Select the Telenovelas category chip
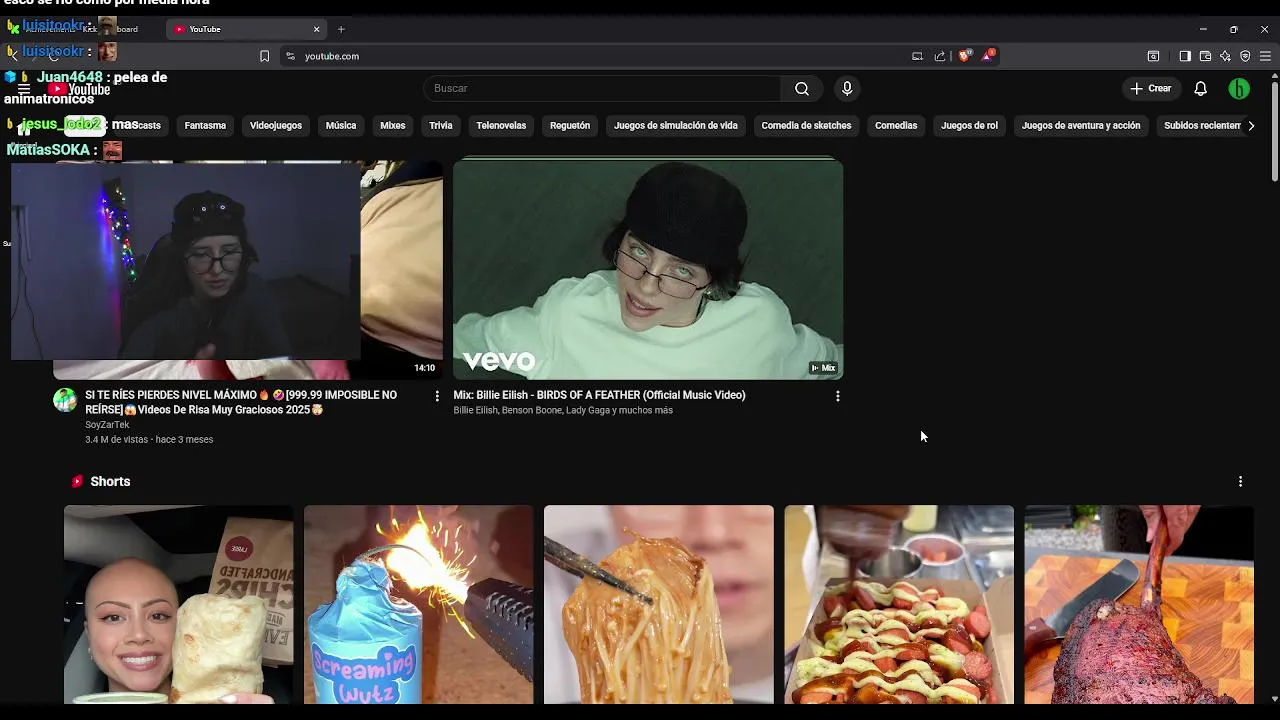Screen dimensions: 1280x720 [501, 126]
